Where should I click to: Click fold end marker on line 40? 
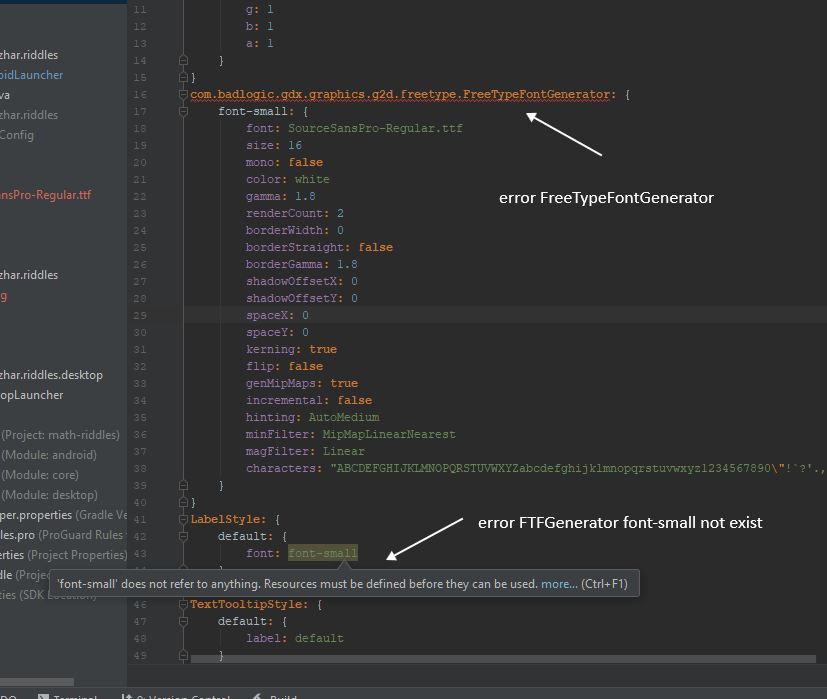(184, 502)
